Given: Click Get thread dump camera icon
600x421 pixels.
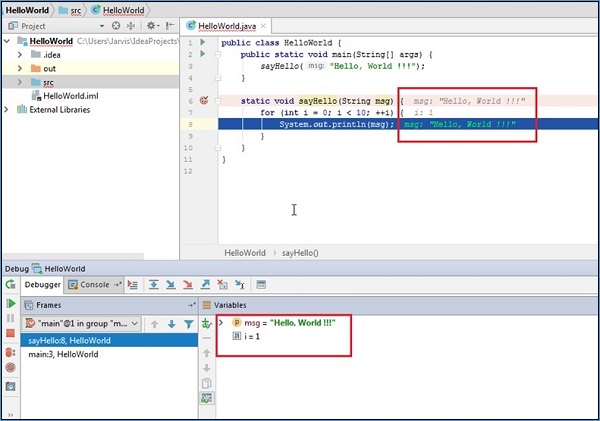Looking at the screenshot, I should pos(10,386).
